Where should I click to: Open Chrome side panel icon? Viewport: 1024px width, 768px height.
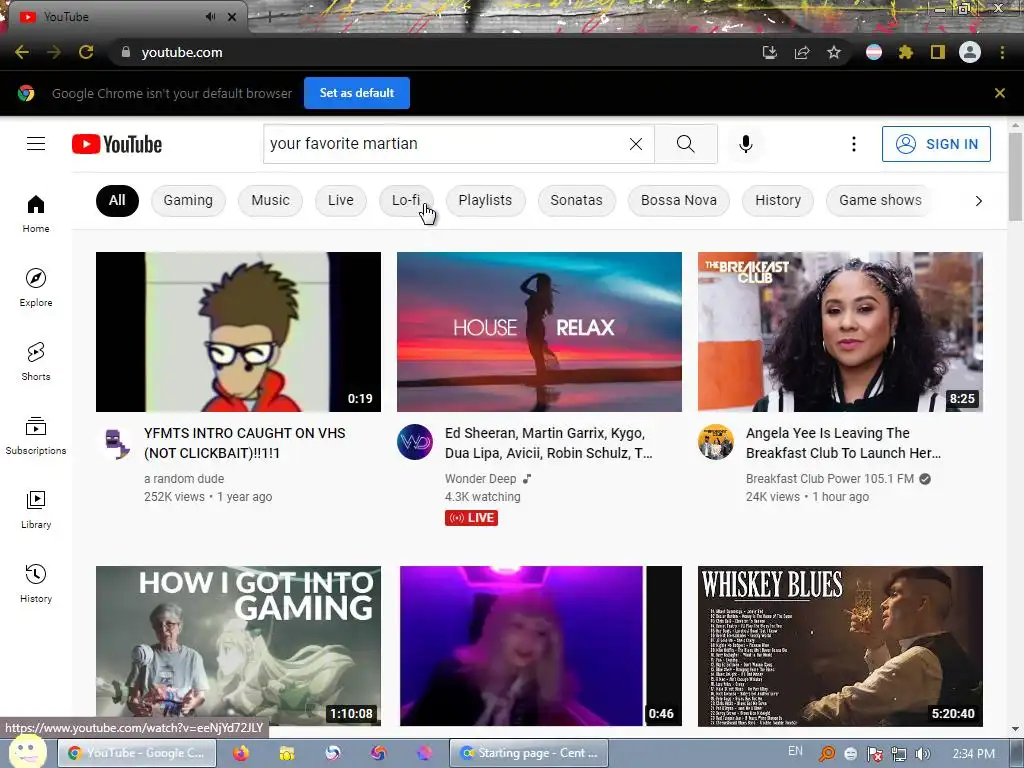938,52
